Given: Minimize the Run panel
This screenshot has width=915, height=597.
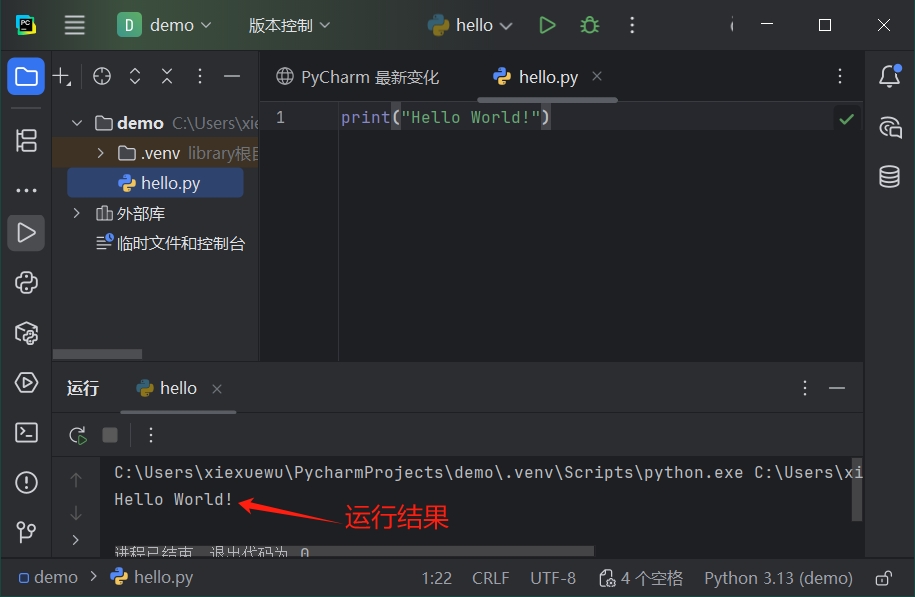Looking at the screenshot, I should tap(837, 388).
